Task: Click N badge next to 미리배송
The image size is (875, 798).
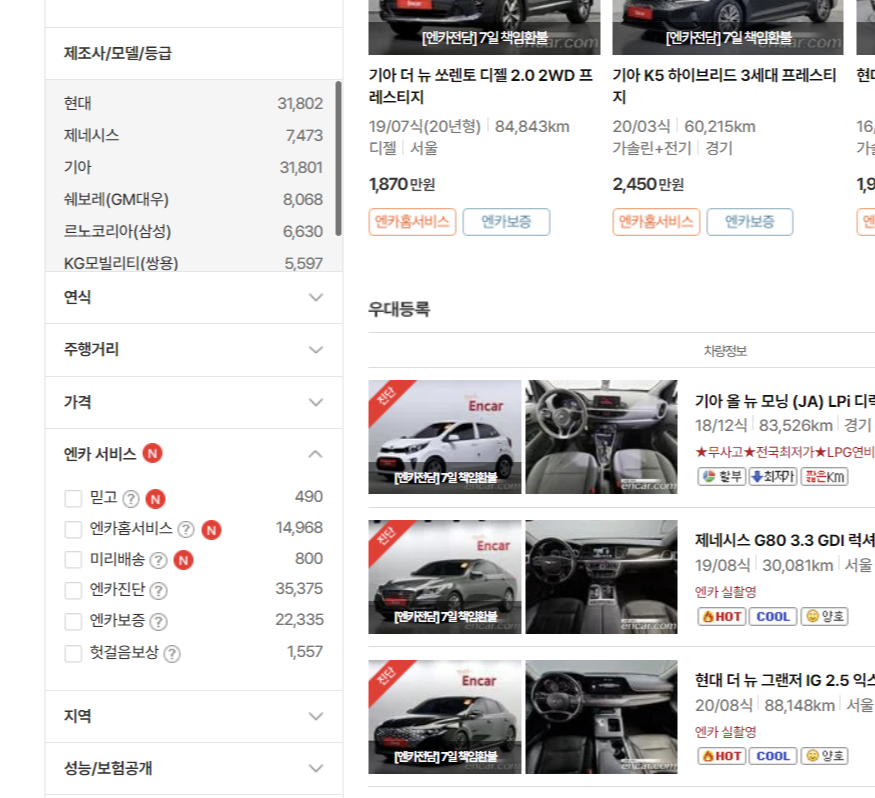Action: pyautogui.click(x=184, y=560)
